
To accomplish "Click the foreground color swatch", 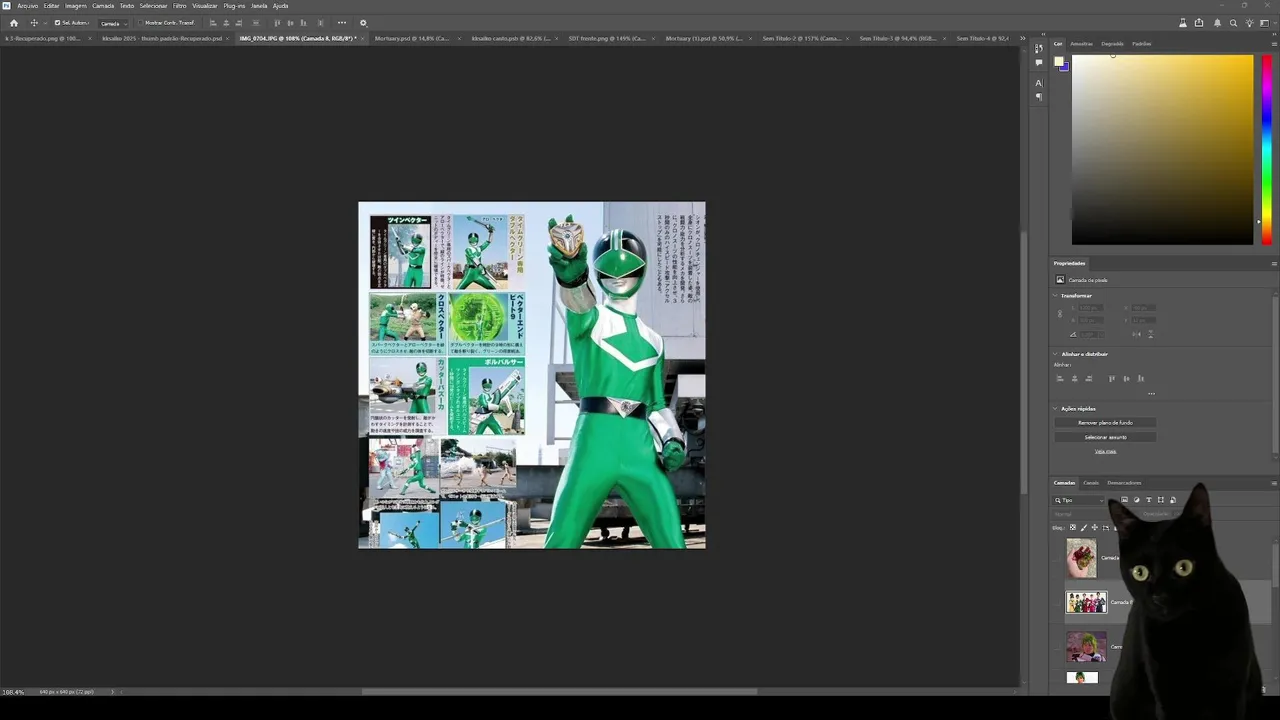I will 1059,62.
